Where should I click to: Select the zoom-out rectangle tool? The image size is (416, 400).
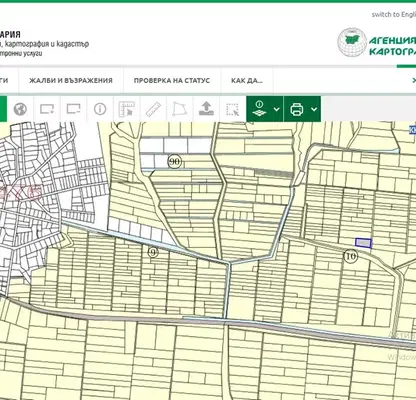coord(73,109)
